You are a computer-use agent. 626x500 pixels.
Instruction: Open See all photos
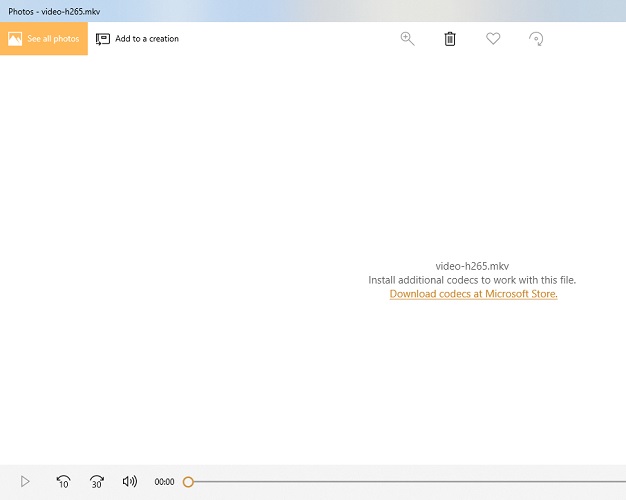coord(44,39)
